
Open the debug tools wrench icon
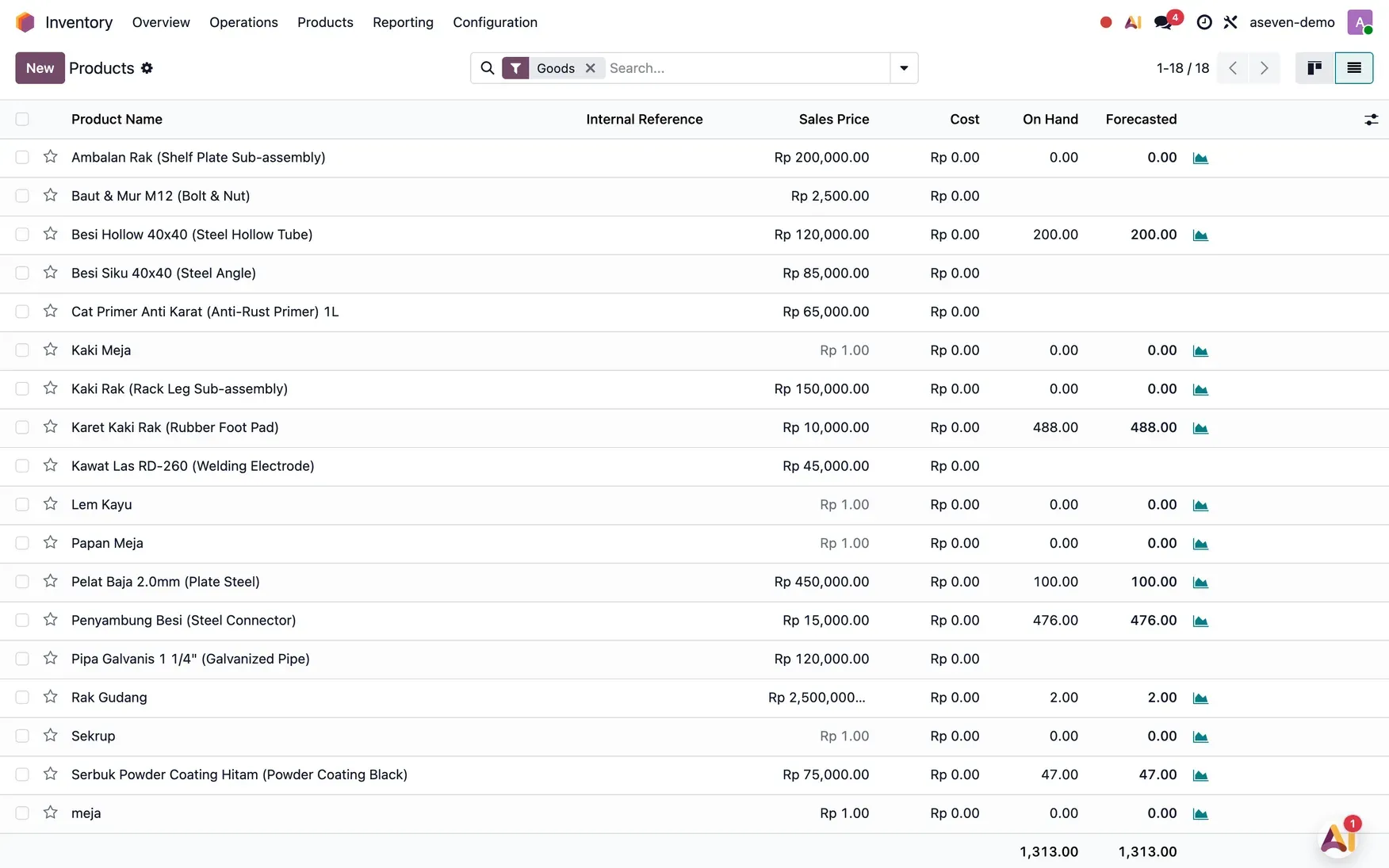[1230, 22]
